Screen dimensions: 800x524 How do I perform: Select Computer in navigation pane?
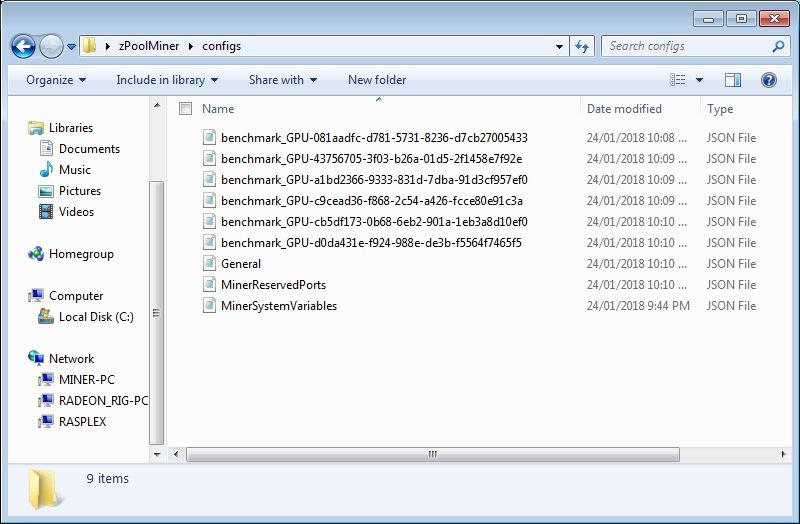[76, 295]
